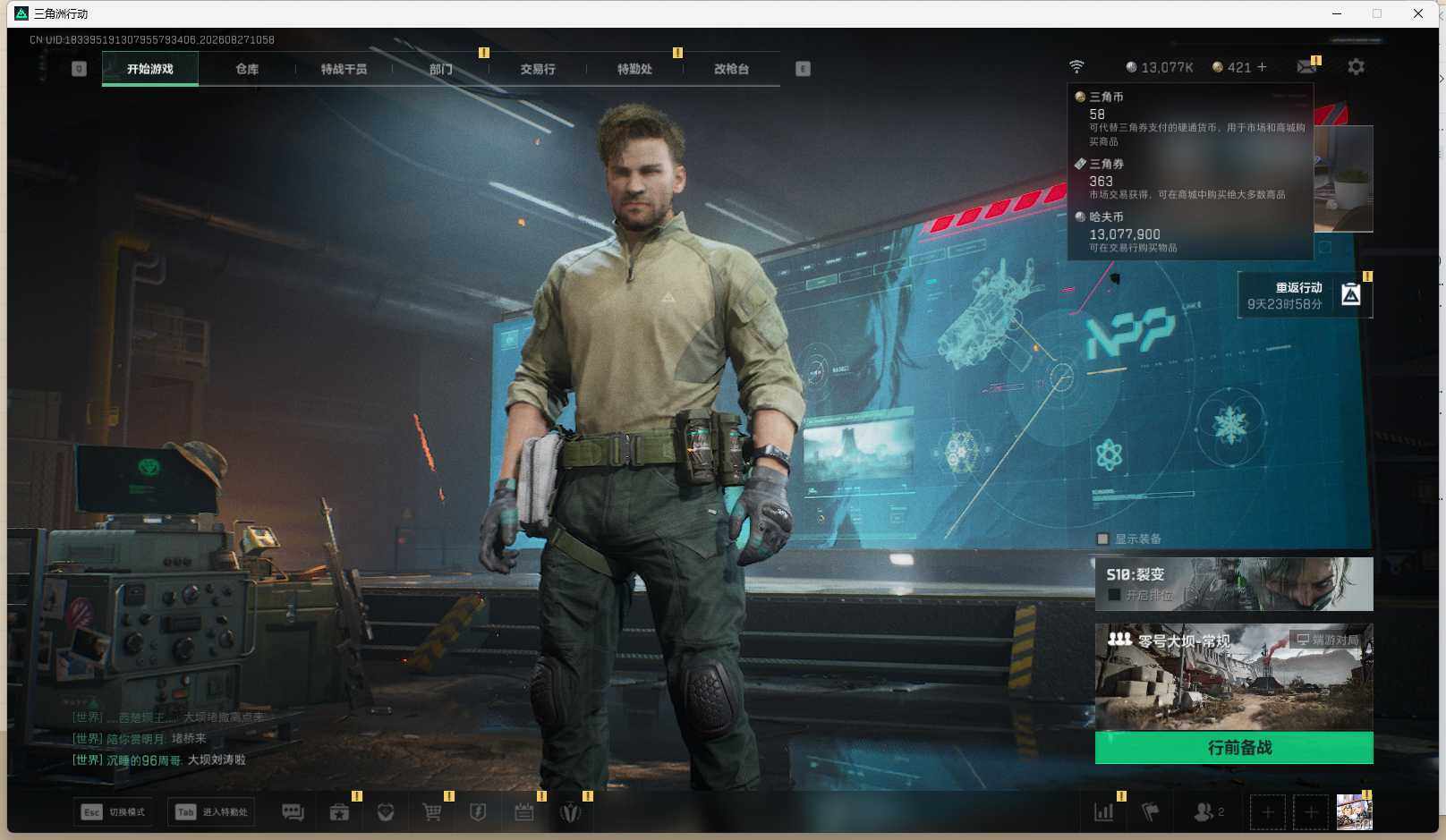Select the 零号大坝-常规 map card
The height and width of the screenshot is (840, 1446).
point(1234,677)
